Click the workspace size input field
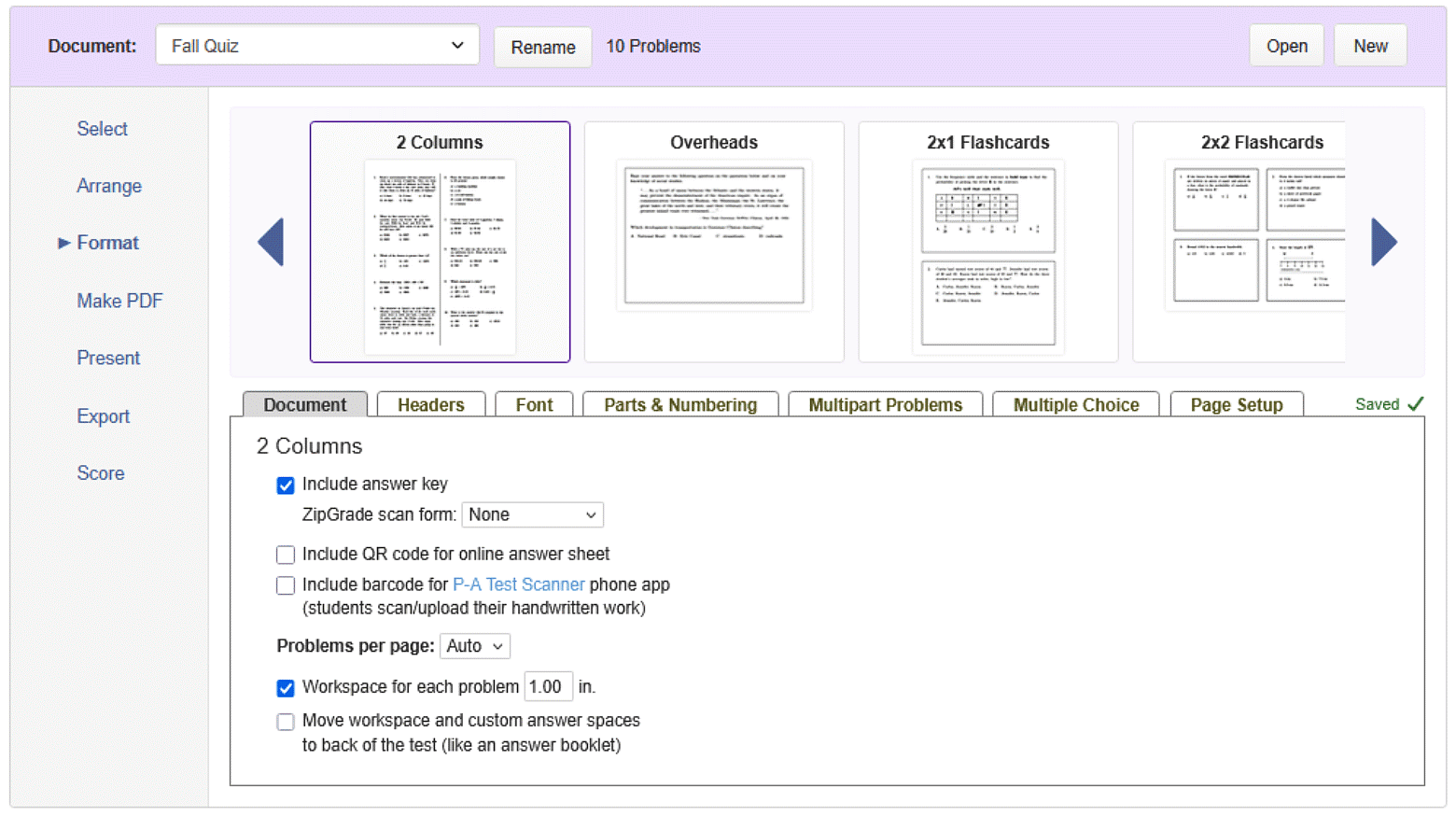Viewport: 1456px width, 816px height. pyautogui.click(x=547, y=687)
